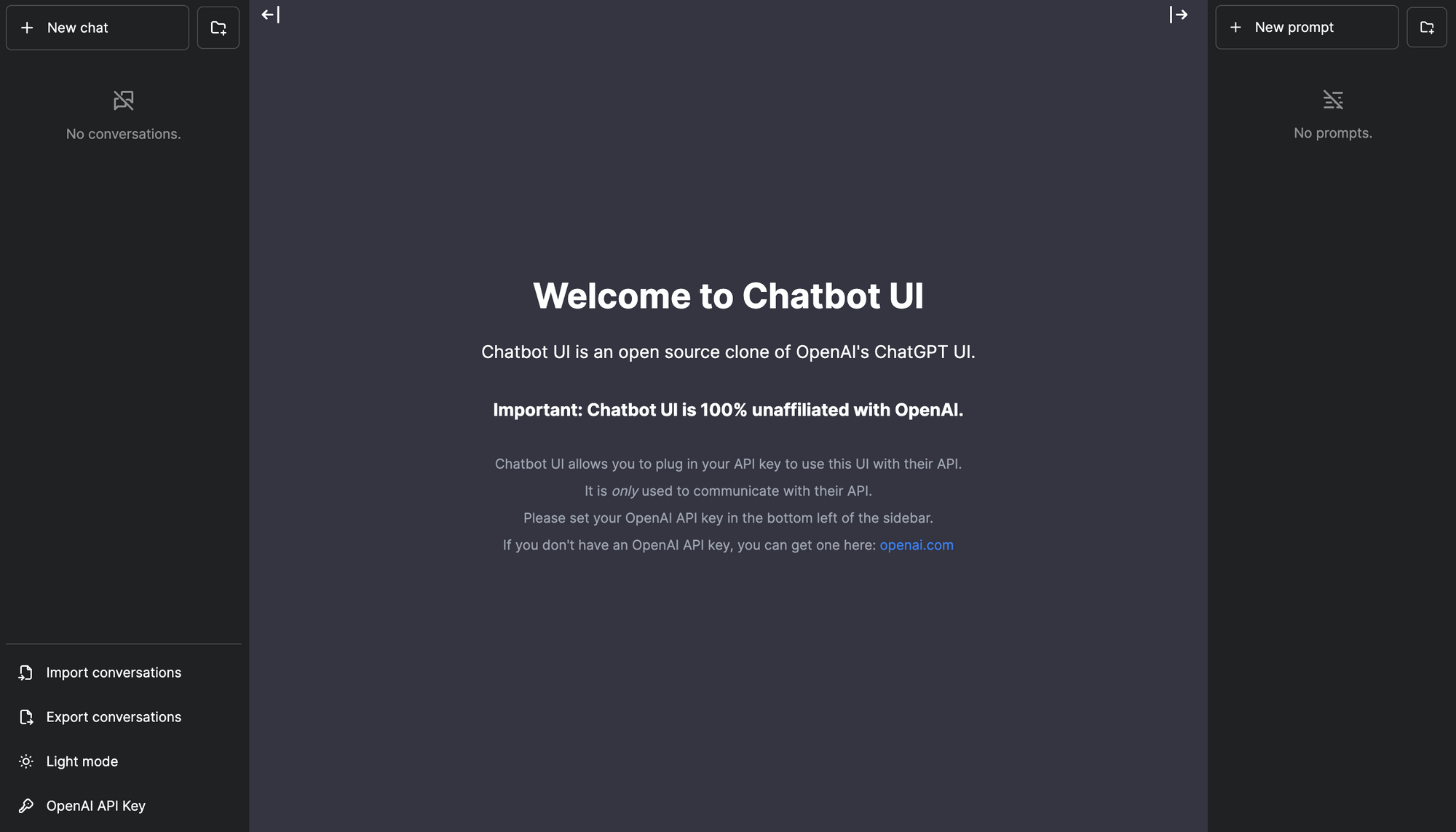Open the New chat dropdown

pyautogui.click(x=97, y=27)
